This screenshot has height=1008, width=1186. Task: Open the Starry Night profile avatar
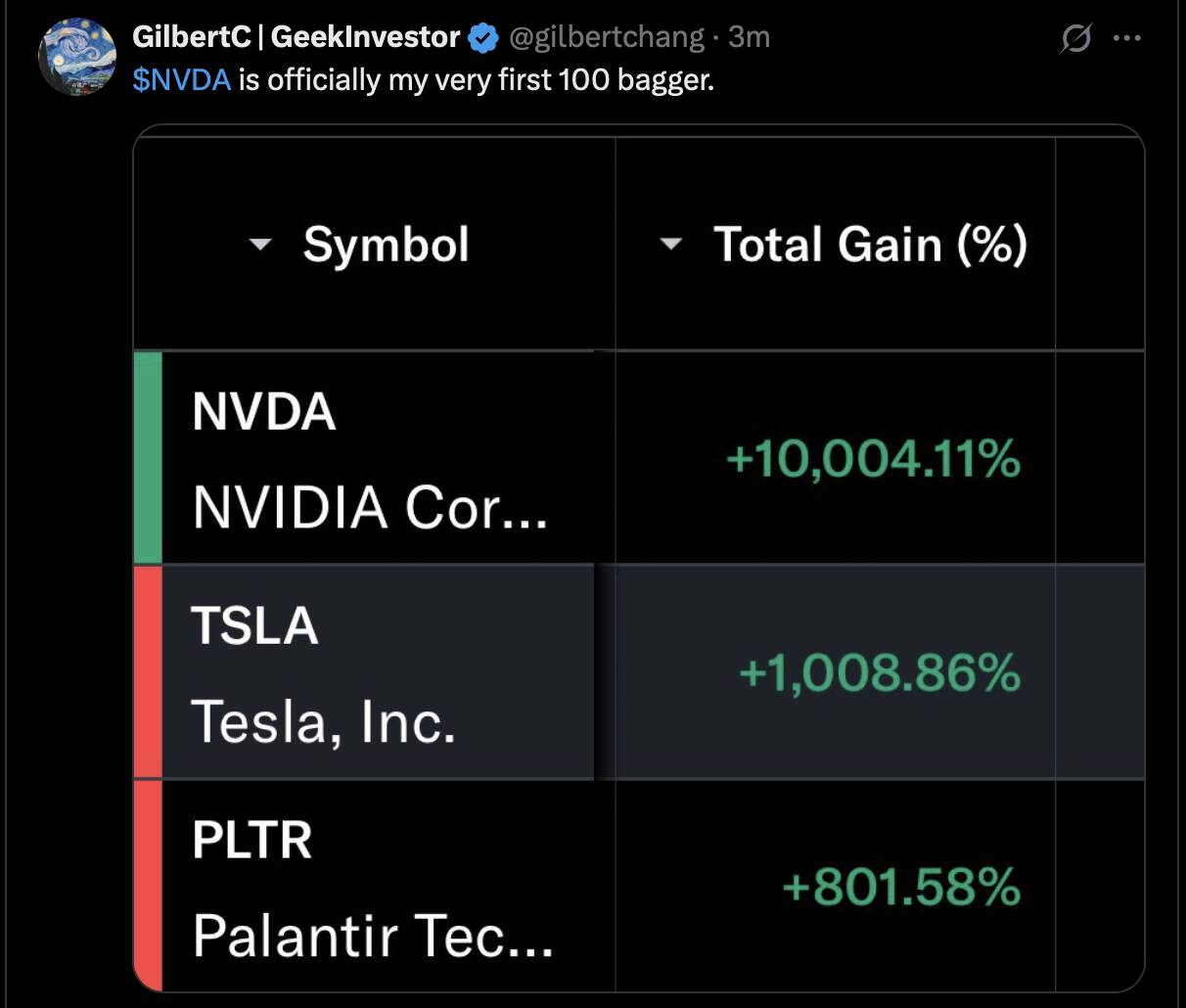coord(77,56)
